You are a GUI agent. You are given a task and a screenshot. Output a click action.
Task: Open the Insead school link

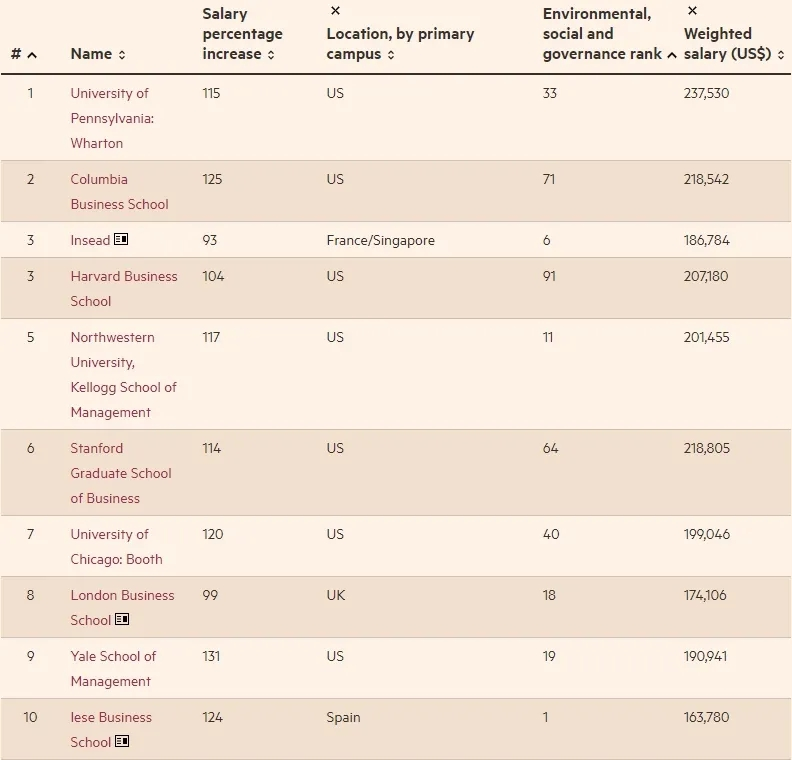pos(90,240)
